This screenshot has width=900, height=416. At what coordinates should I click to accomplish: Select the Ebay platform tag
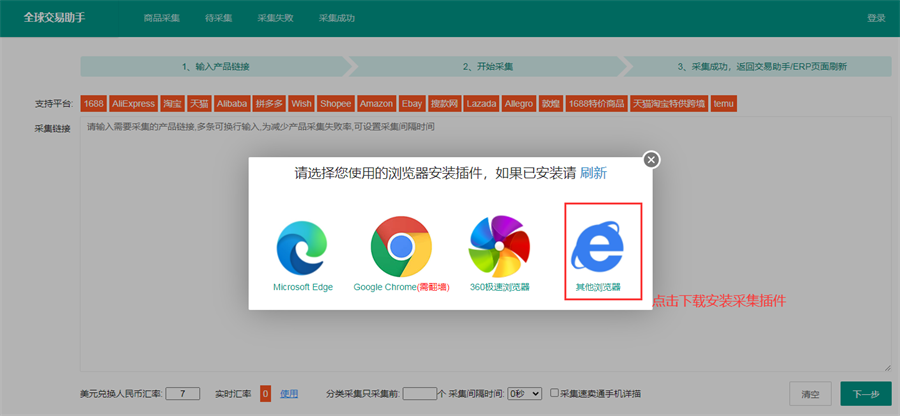pos(412,104)
